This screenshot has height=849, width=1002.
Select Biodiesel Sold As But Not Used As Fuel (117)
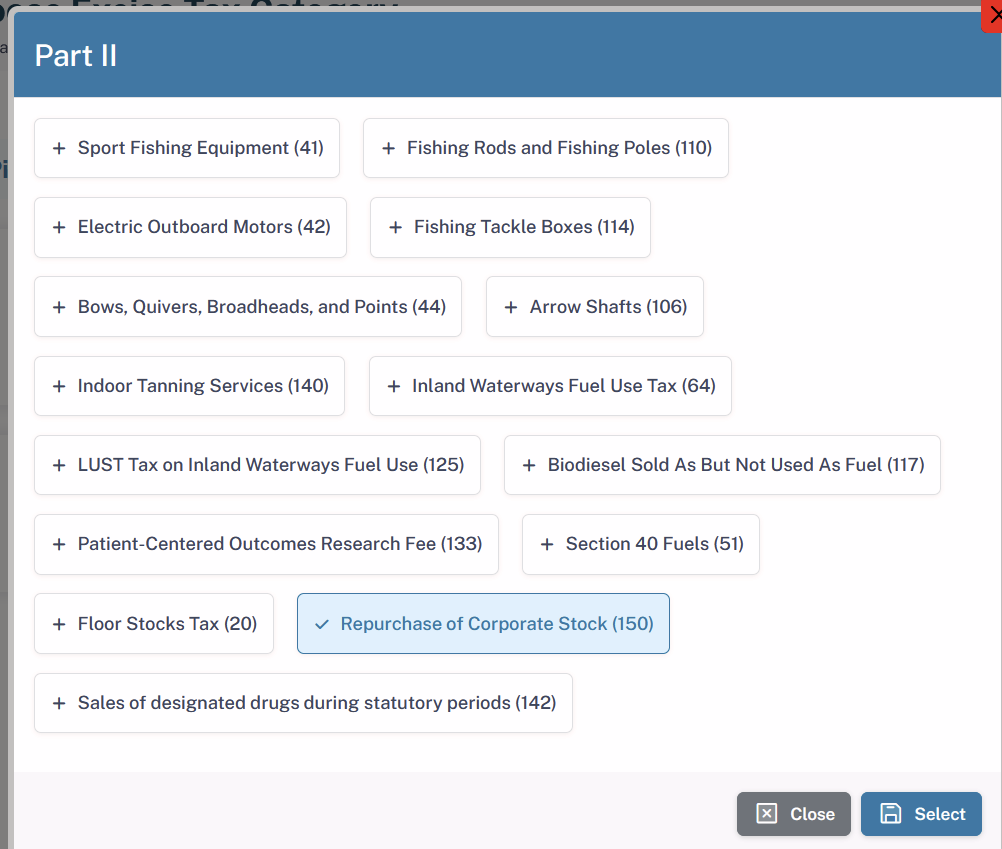click(x=722, y=465)
